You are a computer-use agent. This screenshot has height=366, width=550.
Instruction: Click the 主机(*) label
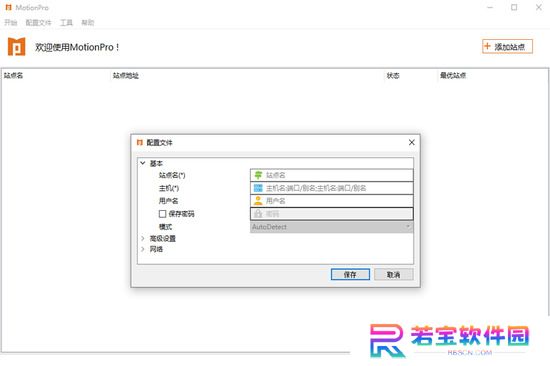coord(169,188)
